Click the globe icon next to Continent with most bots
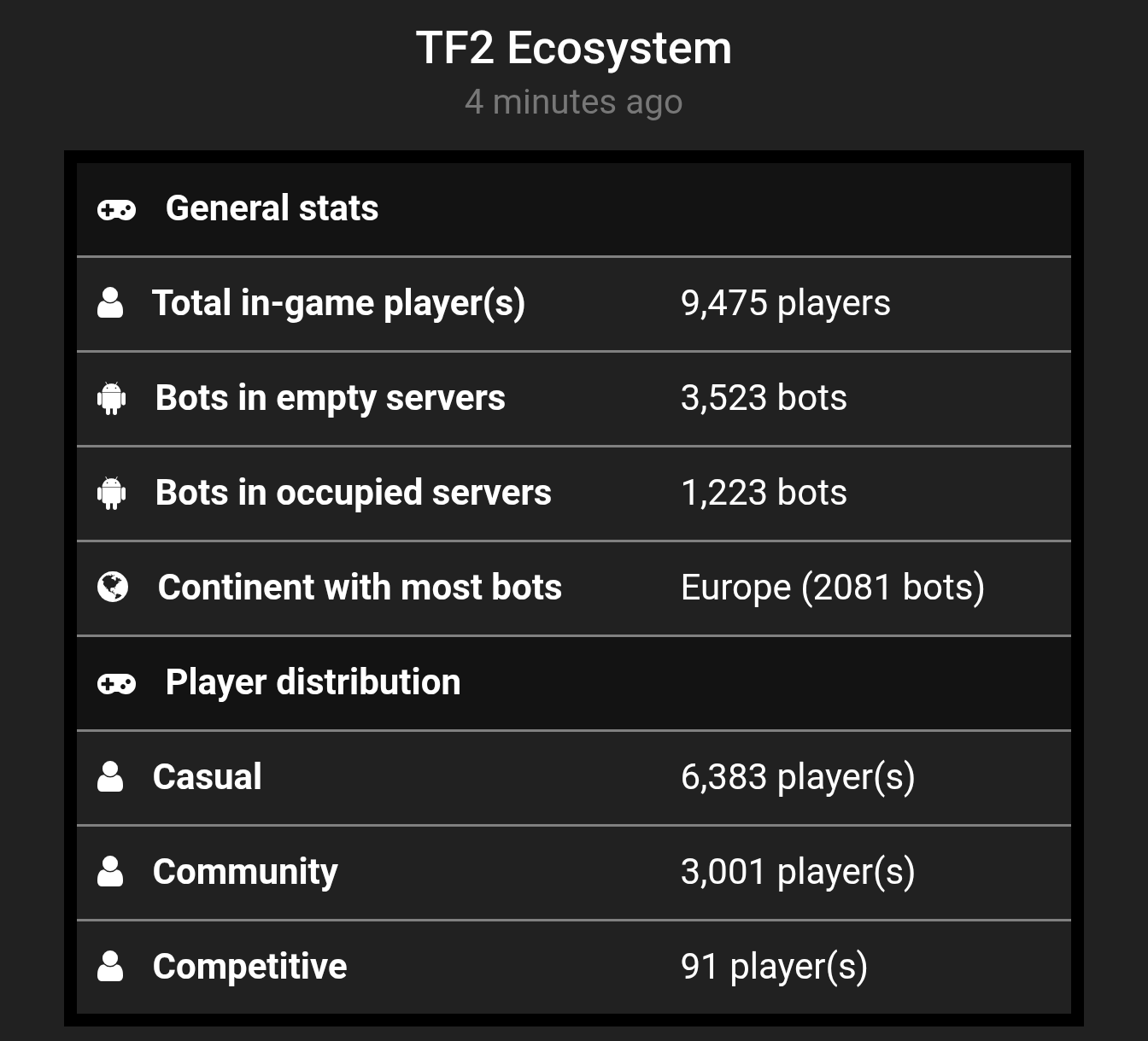 coord(113,588)
